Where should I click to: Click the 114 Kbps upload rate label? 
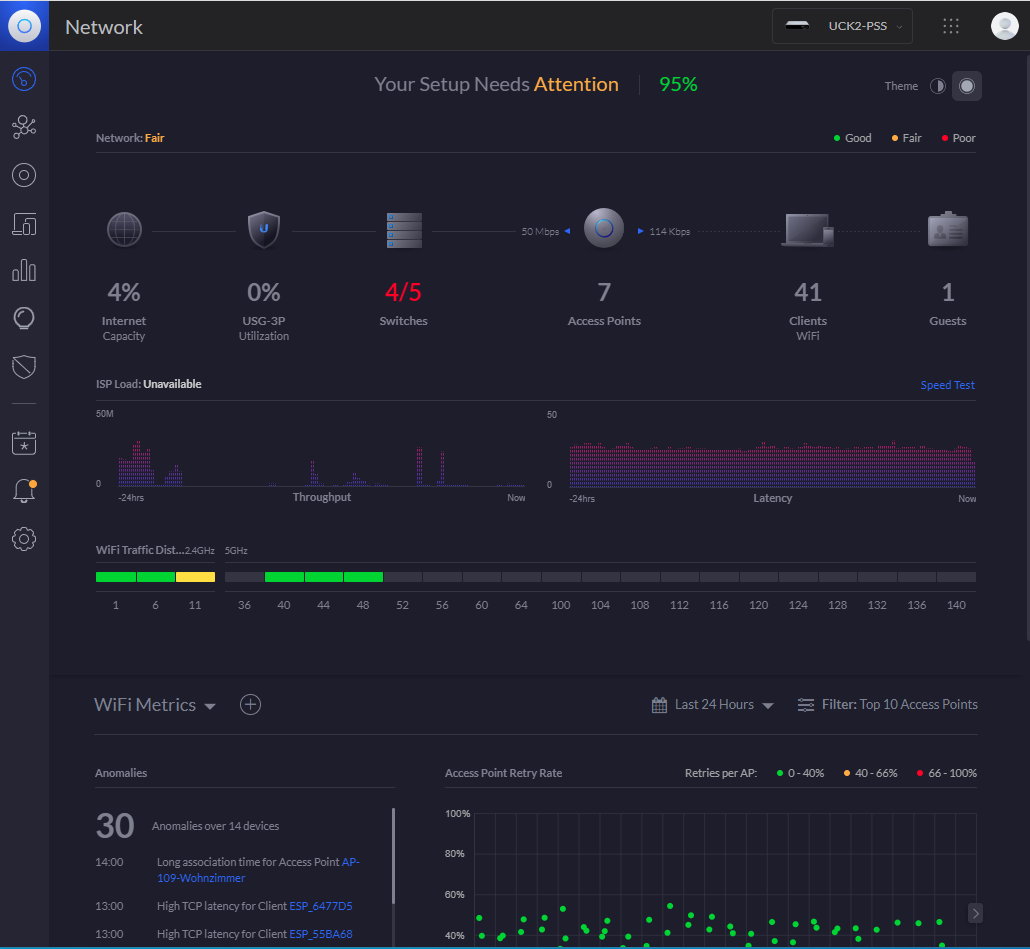click(669, 231)
